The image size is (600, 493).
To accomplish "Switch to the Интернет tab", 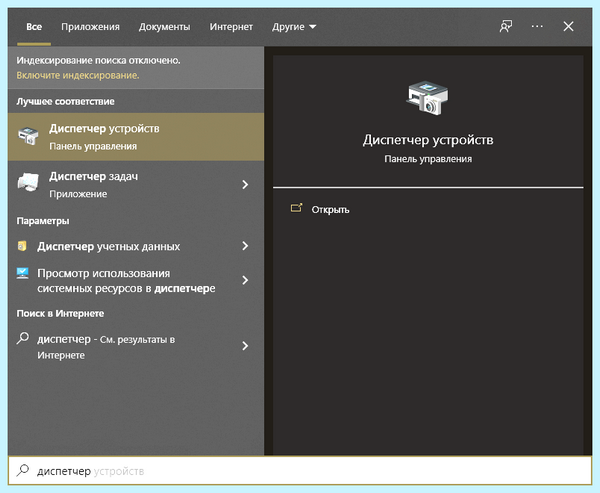I will [231, 27].
